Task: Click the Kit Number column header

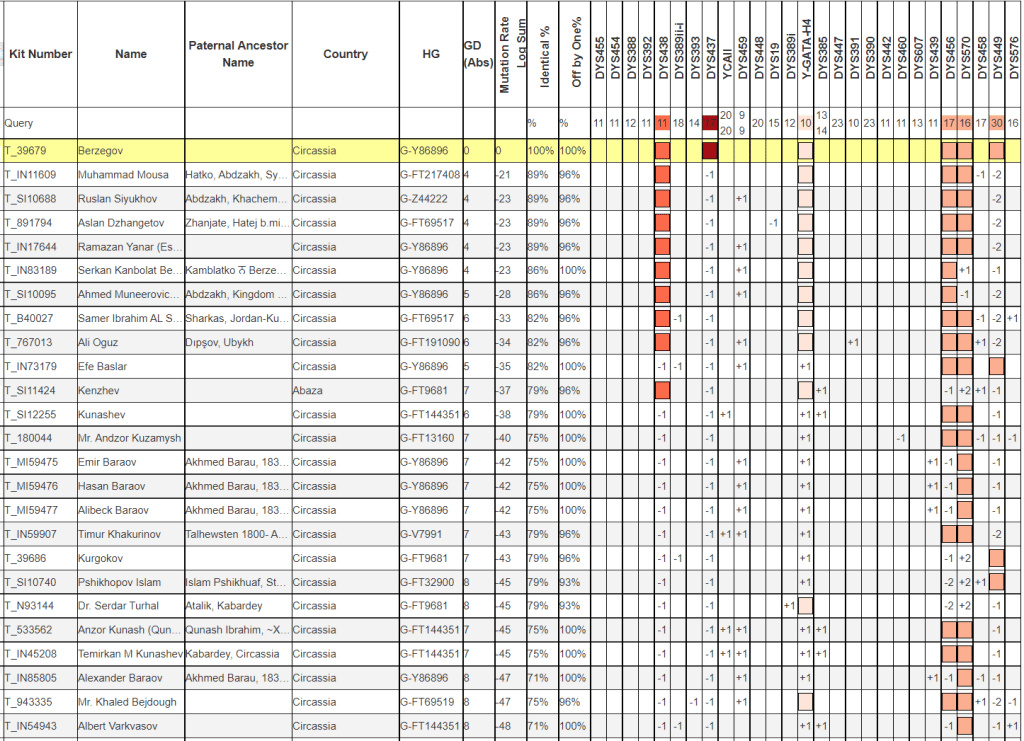Action: [40, 54]
